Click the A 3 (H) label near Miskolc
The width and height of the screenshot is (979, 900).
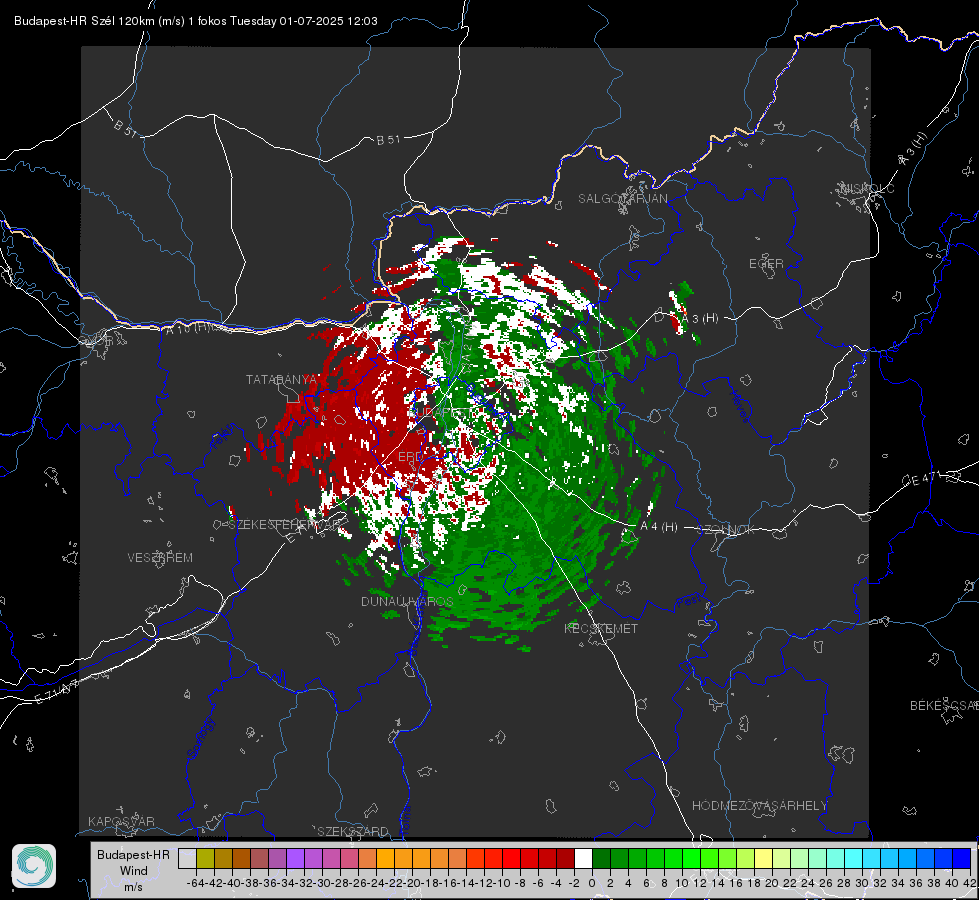tap(913, 149)
